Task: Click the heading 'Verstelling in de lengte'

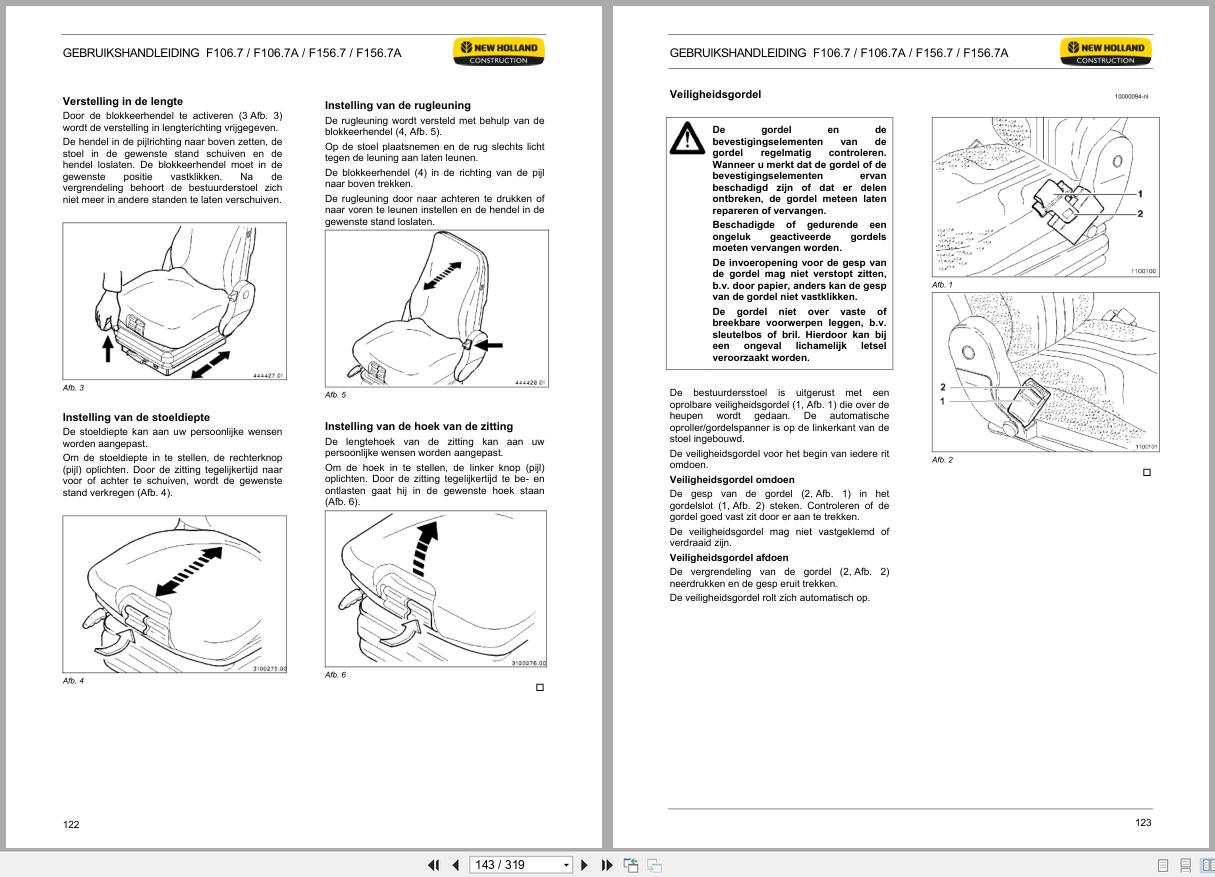Action: point(123,102)
